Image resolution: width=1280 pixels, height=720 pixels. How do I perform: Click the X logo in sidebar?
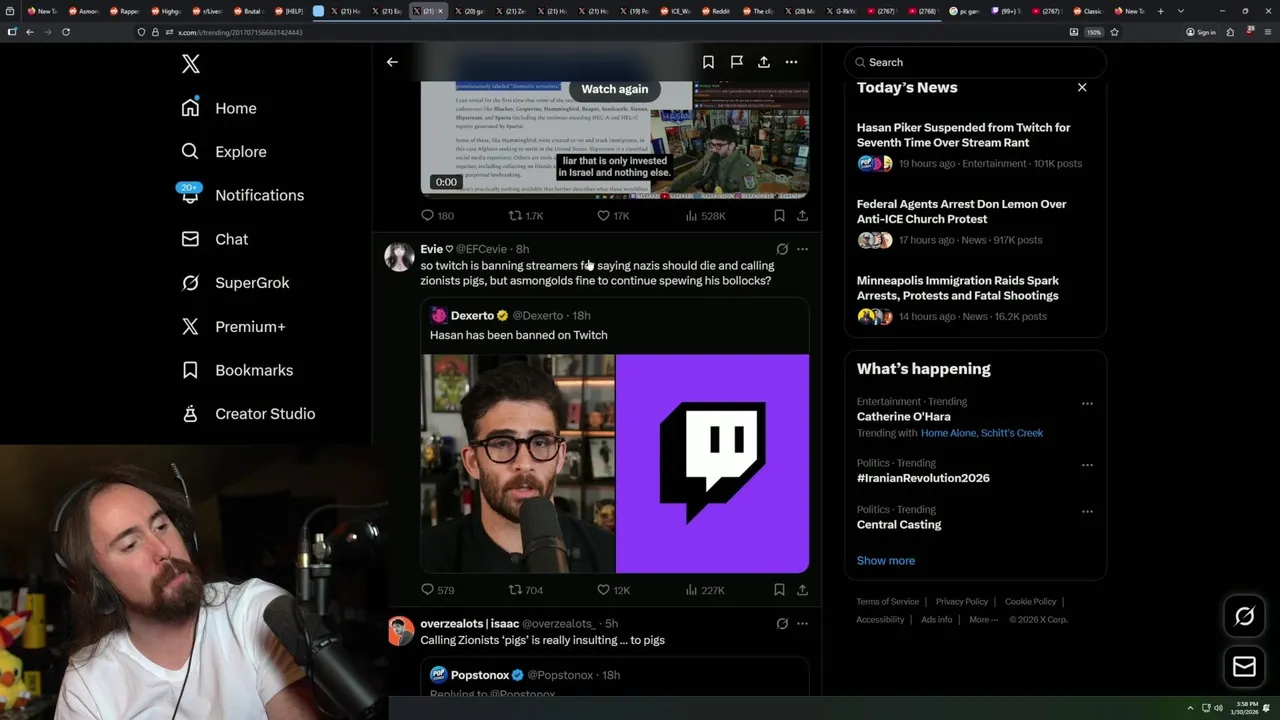pyautogui.click(x=191, y=64)
